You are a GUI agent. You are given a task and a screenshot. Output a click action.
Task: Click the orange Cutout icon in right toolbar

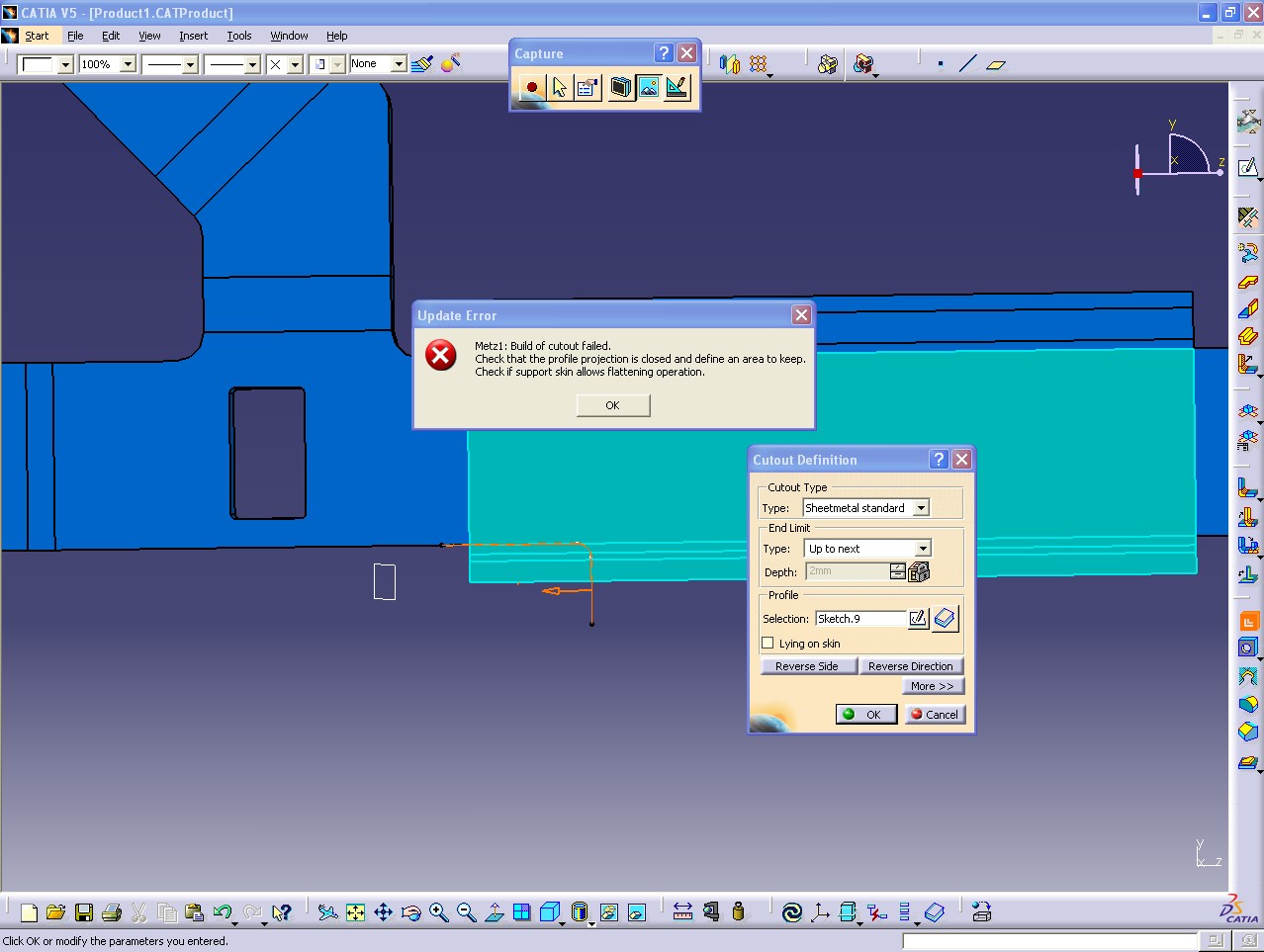click(1248, 621)
